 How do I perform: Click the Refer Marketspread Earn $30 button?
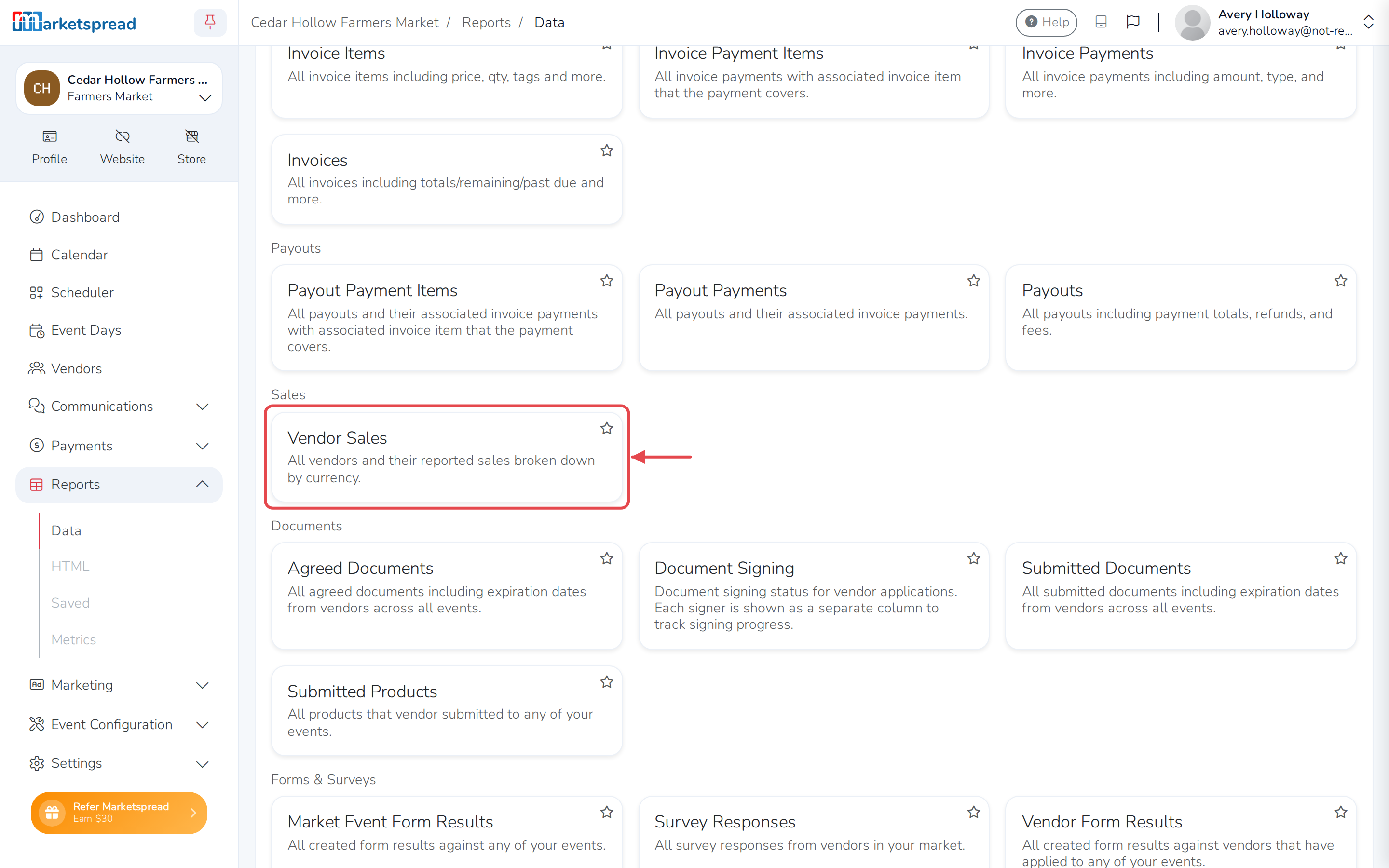119,813
